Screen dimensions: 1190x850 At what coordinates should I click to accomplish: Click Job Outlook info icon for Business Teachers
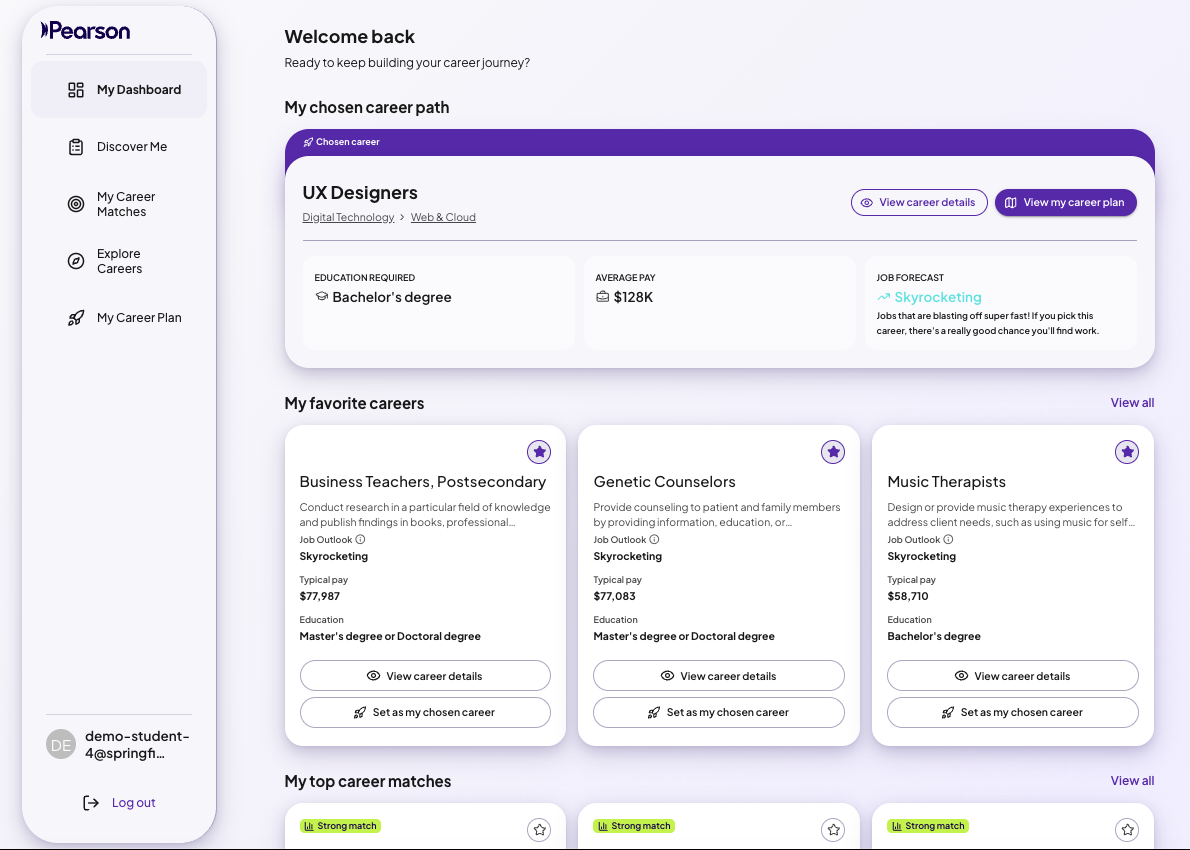[x=360, y=540]
